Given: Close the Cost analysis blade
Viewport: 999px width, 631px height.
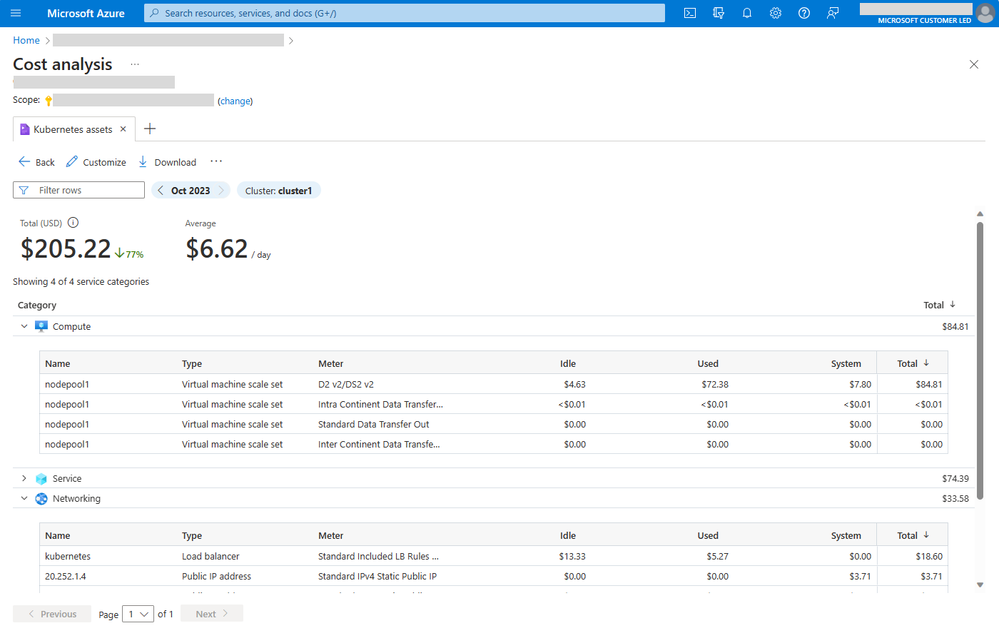Looking at the screenshot, I should tap(974, 64).
